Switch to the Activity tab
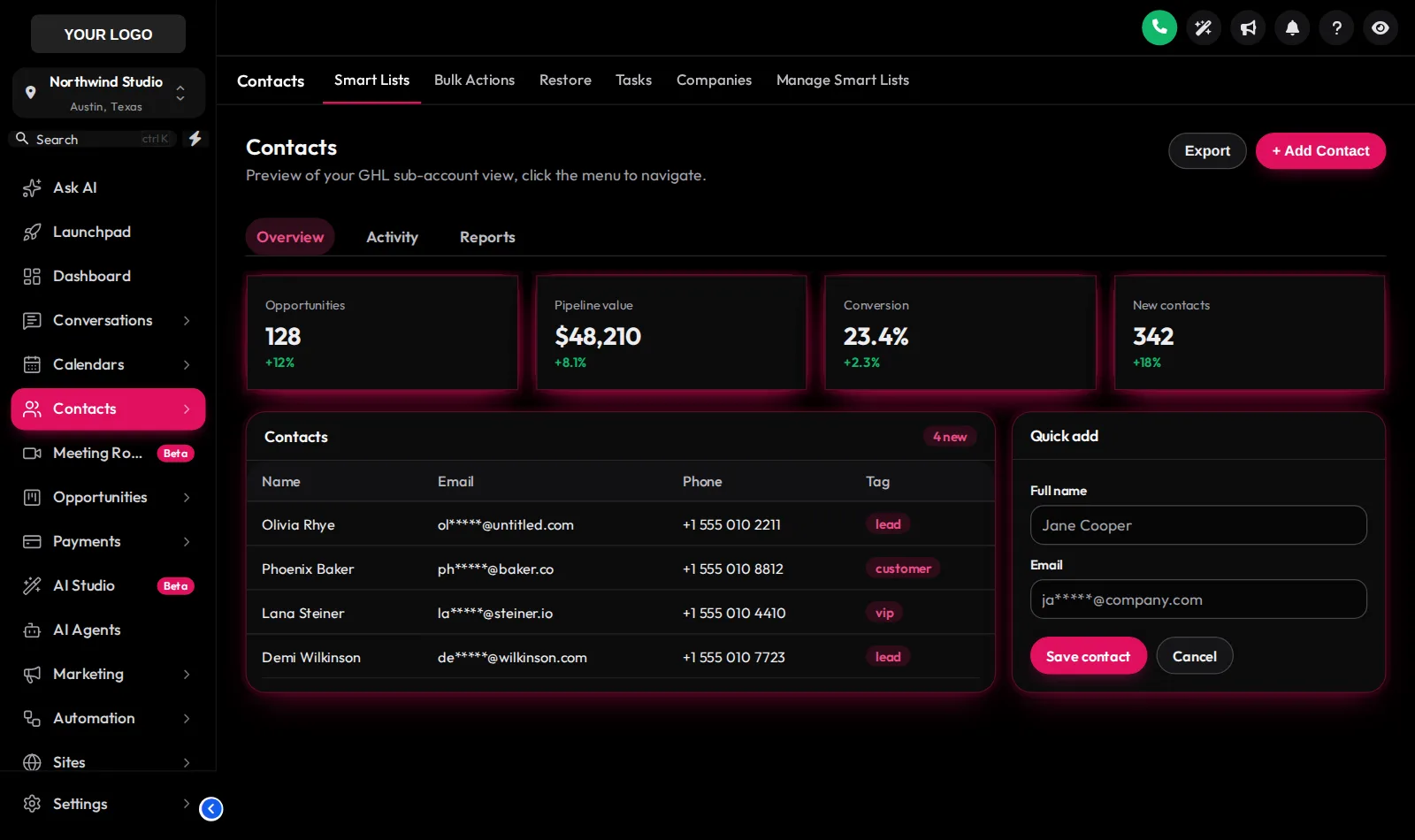 click(392, 237)
